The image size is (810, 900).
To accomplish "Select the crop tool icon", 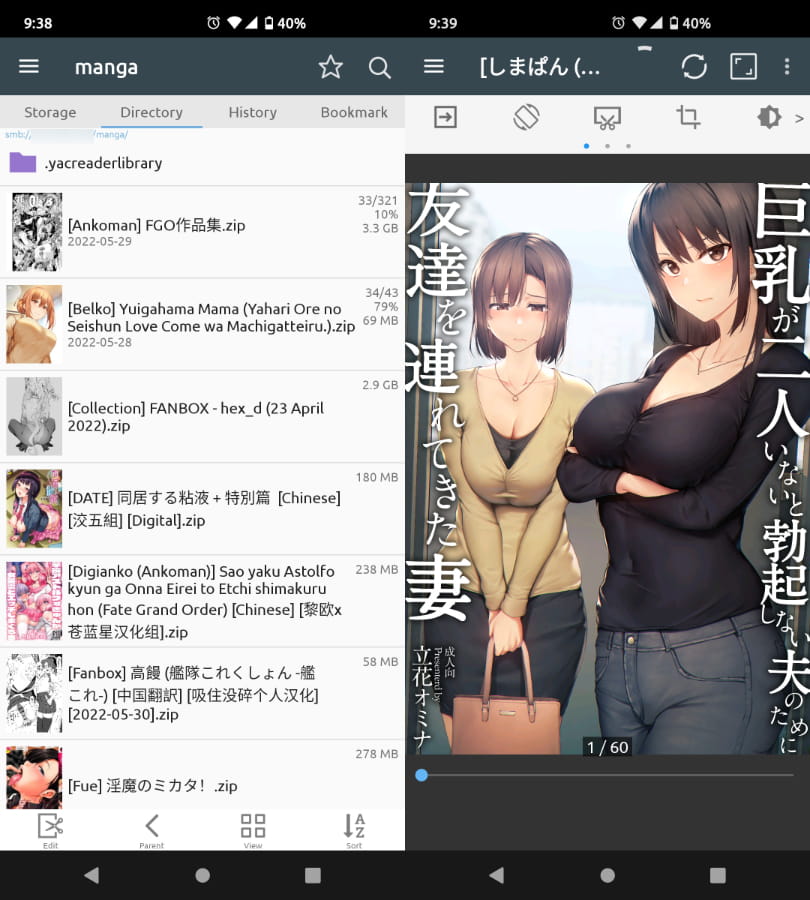I will pyautogui.click(x=688, y=117).
